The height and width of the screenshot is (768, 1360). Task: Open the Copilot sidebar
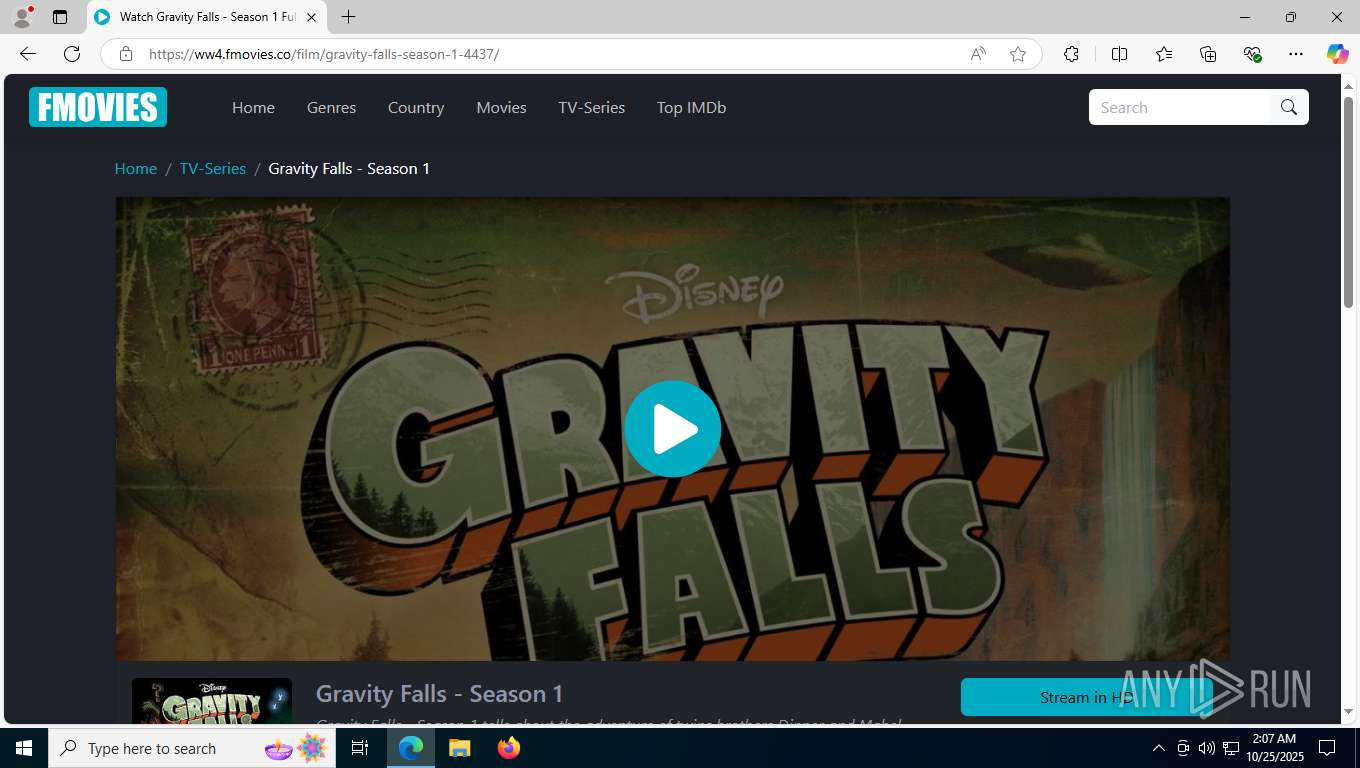pos(1338,54)
